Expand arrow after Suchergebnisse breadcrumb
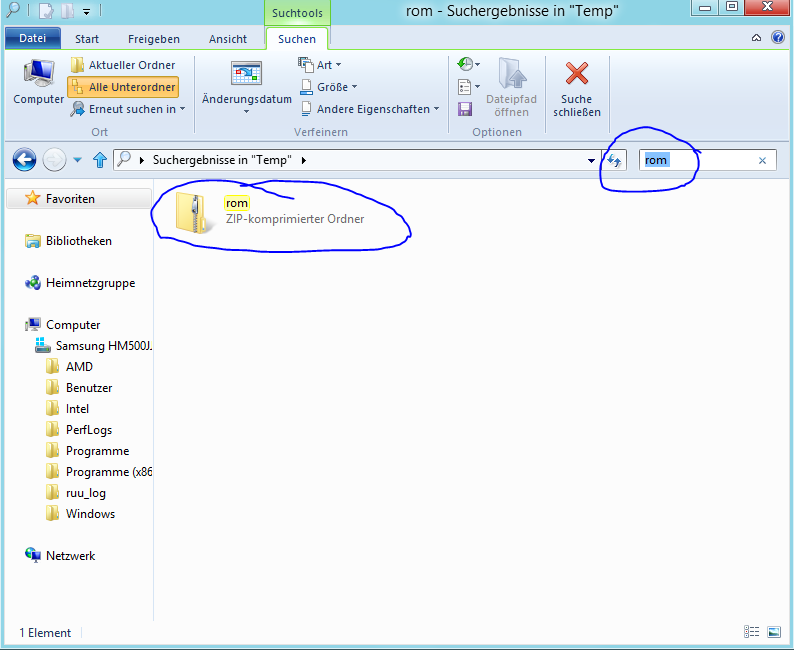794x650 pixels. coord(303,160)
